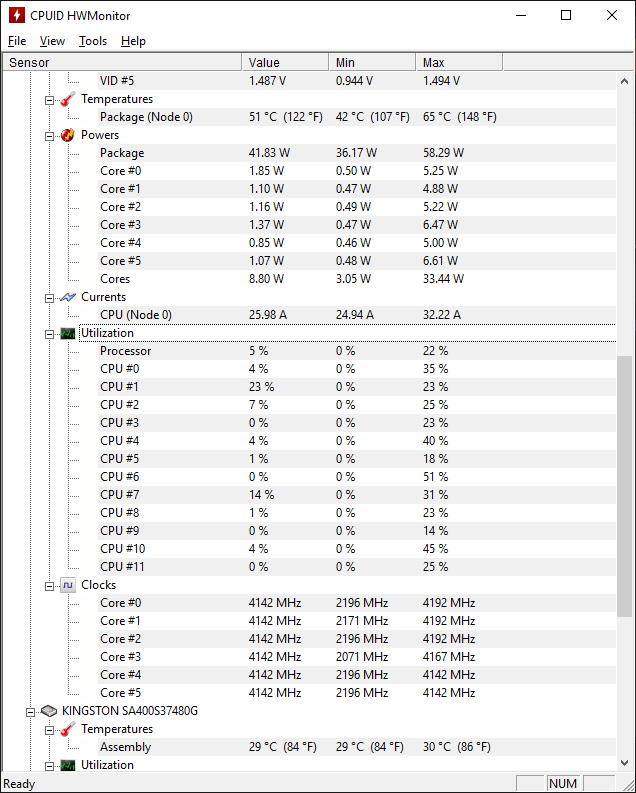Open the File menu
Viewport: 636px width, 793px height.
tap(17, 41)
